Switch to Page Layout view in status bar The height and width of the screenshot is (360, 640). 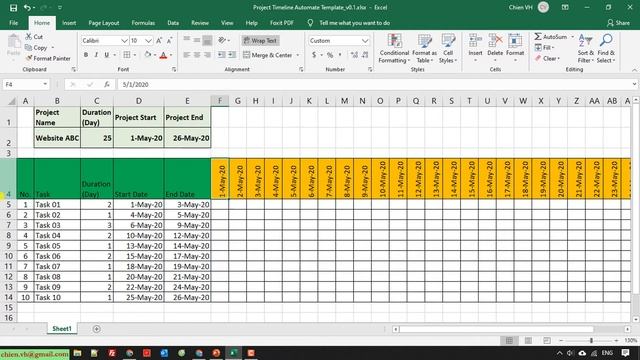pyautogui.click(x=528, y=340)
